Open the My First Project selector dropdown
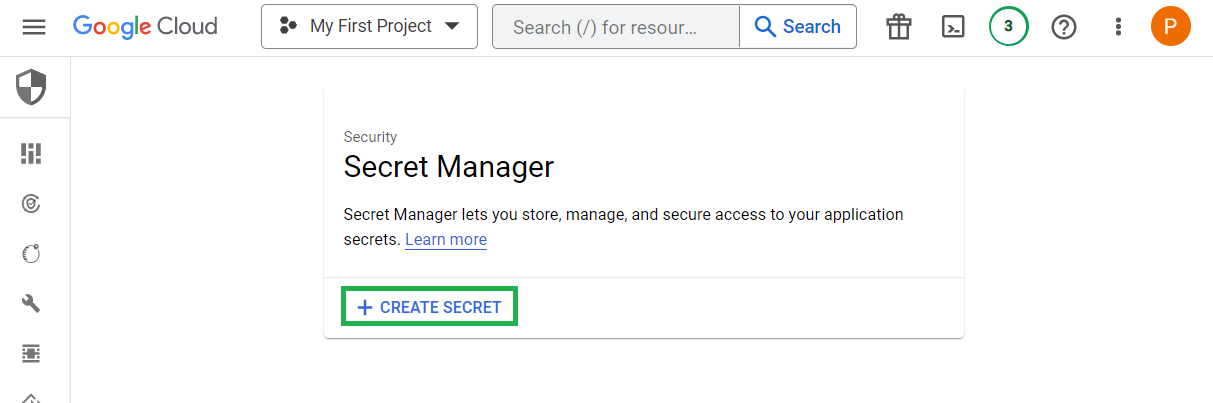The height and width of the screenshot is (403, 1213). [369, 27]
